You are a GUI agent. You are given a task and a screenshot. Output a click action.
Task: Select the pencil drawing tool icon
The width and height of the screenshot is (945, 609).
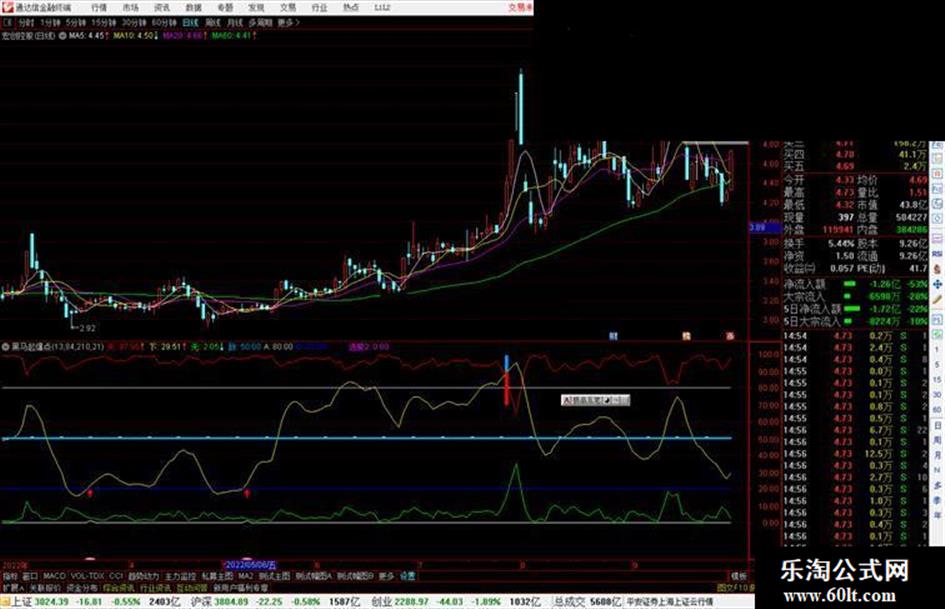point(937,299)
